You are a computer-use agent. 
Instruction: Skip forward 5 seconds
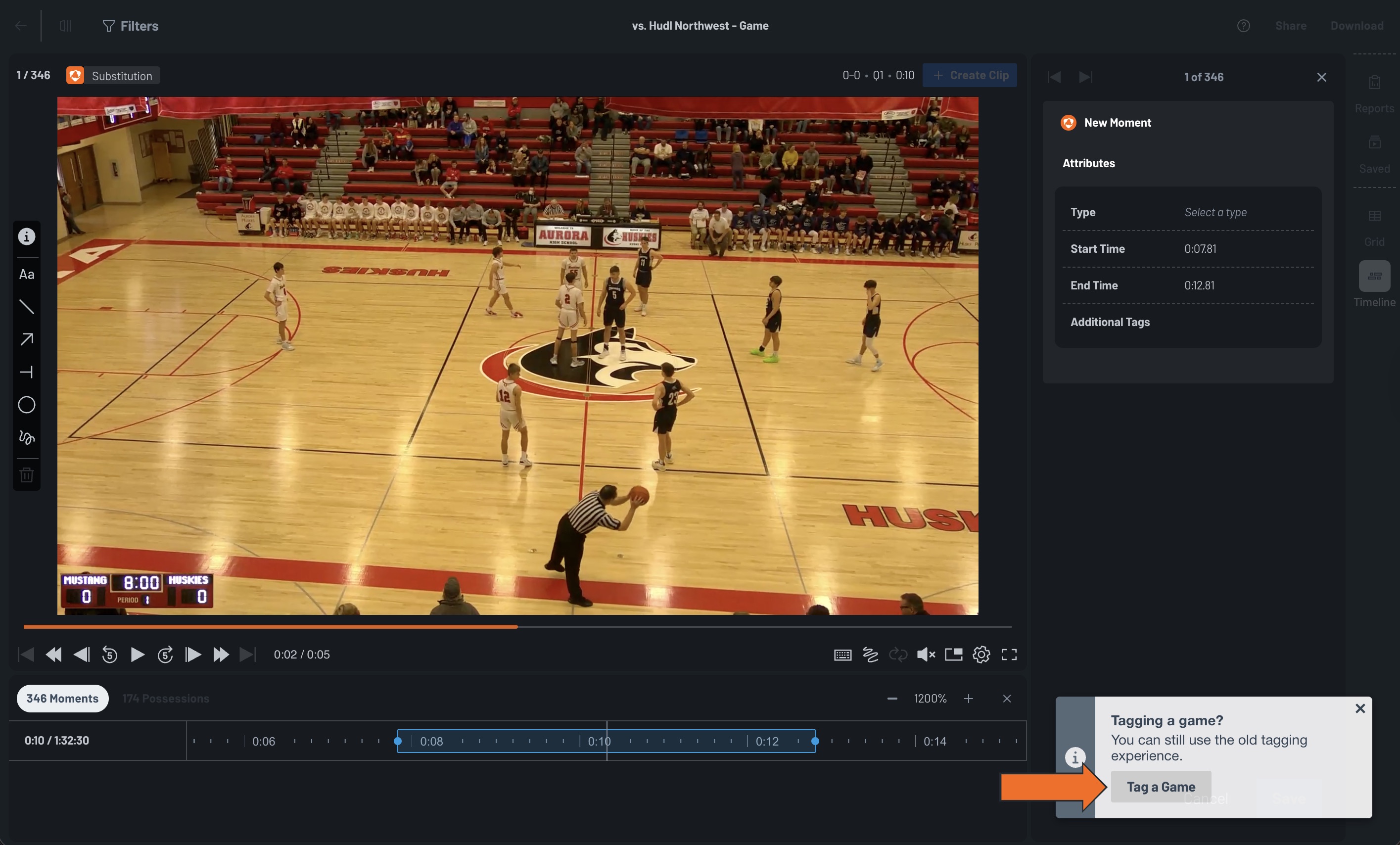[165, 655]
